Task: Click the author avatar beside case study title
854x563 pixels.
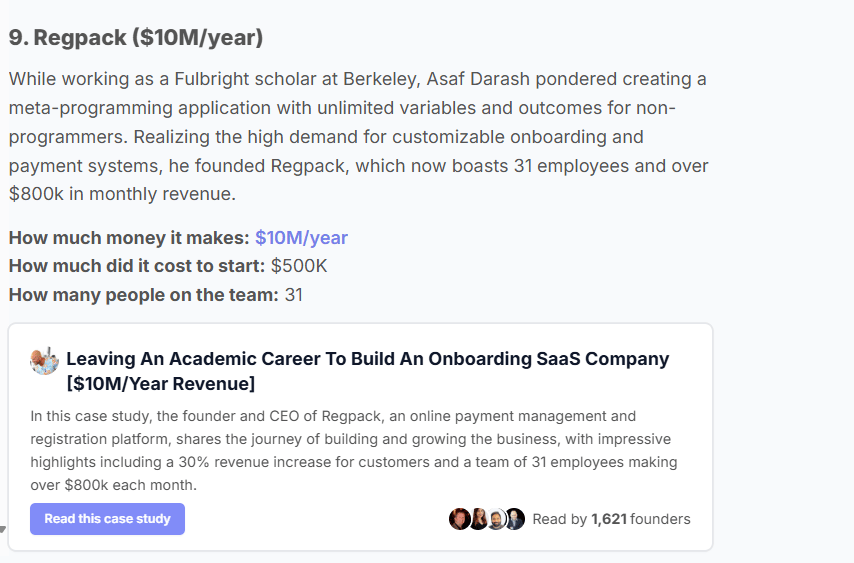Action: (44, 361)
